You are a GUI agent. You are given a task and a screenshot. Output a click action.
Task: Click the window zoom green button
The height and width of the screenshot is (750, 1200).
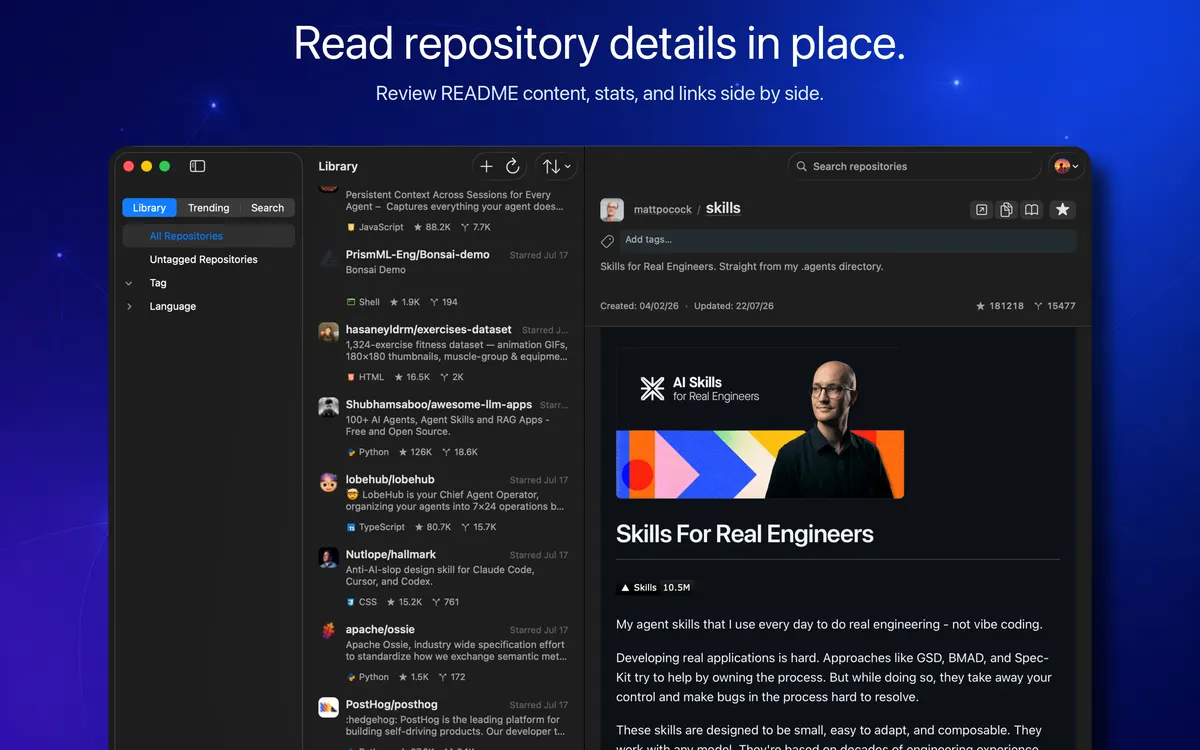[165, 166]
